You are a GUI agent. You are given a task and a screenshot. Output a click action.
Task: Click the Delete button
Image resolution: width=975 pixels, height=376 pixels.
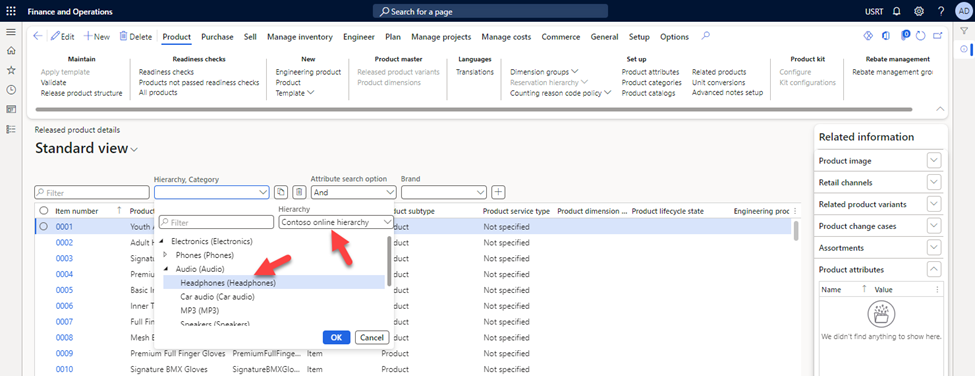click(136, 37)
